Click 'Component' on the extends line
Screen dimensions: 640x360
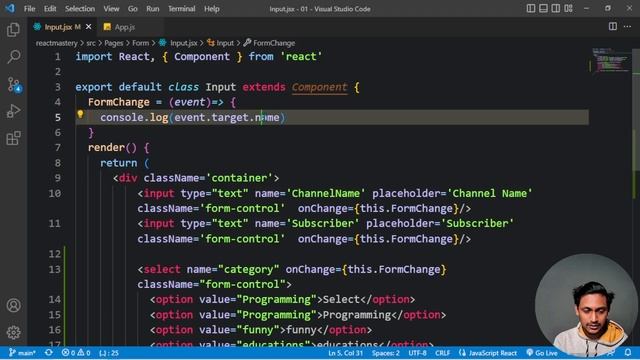[319, 87]
